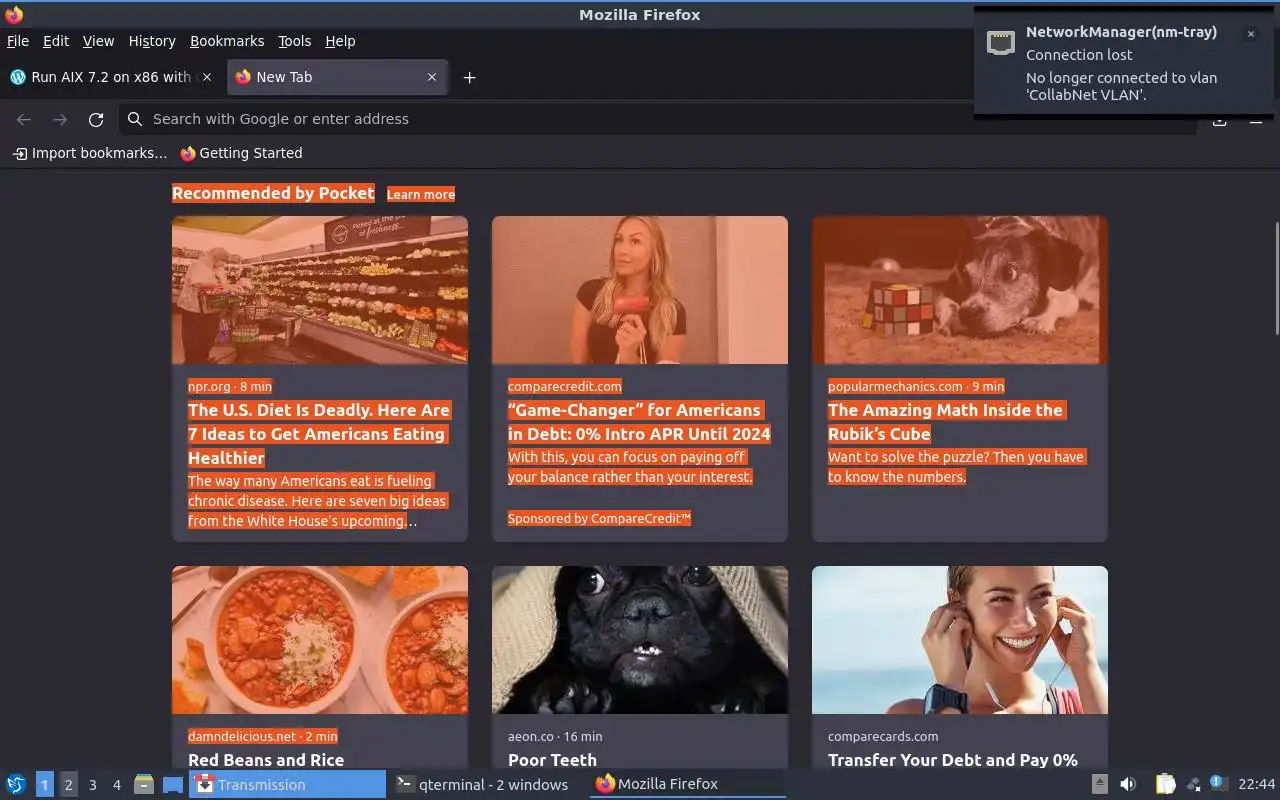Open the grocery store thumbnail story
This screenshot has width=1280, height=800.
(x=320, y=290)
